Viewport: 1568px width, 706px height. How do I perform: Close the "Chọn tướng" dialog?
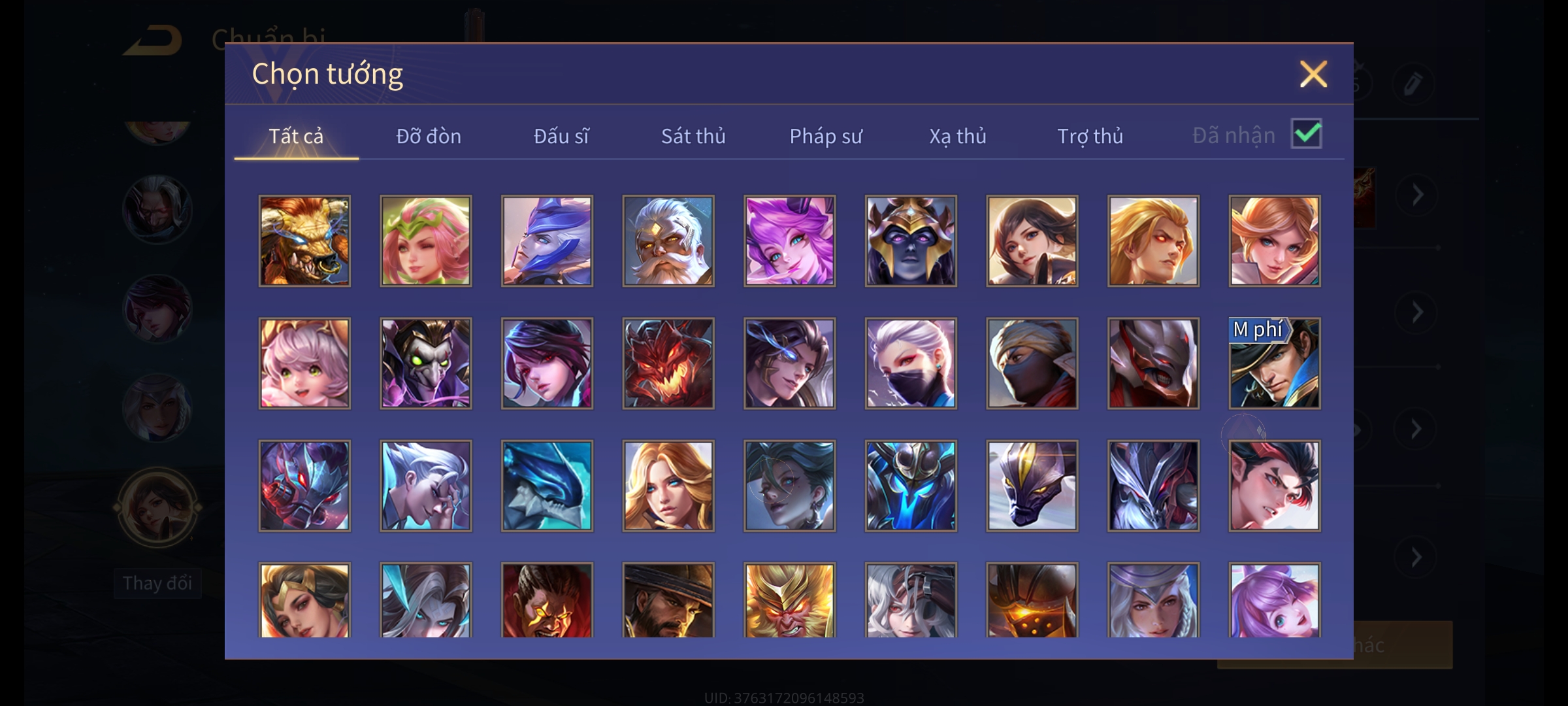tap(1314, 74)
